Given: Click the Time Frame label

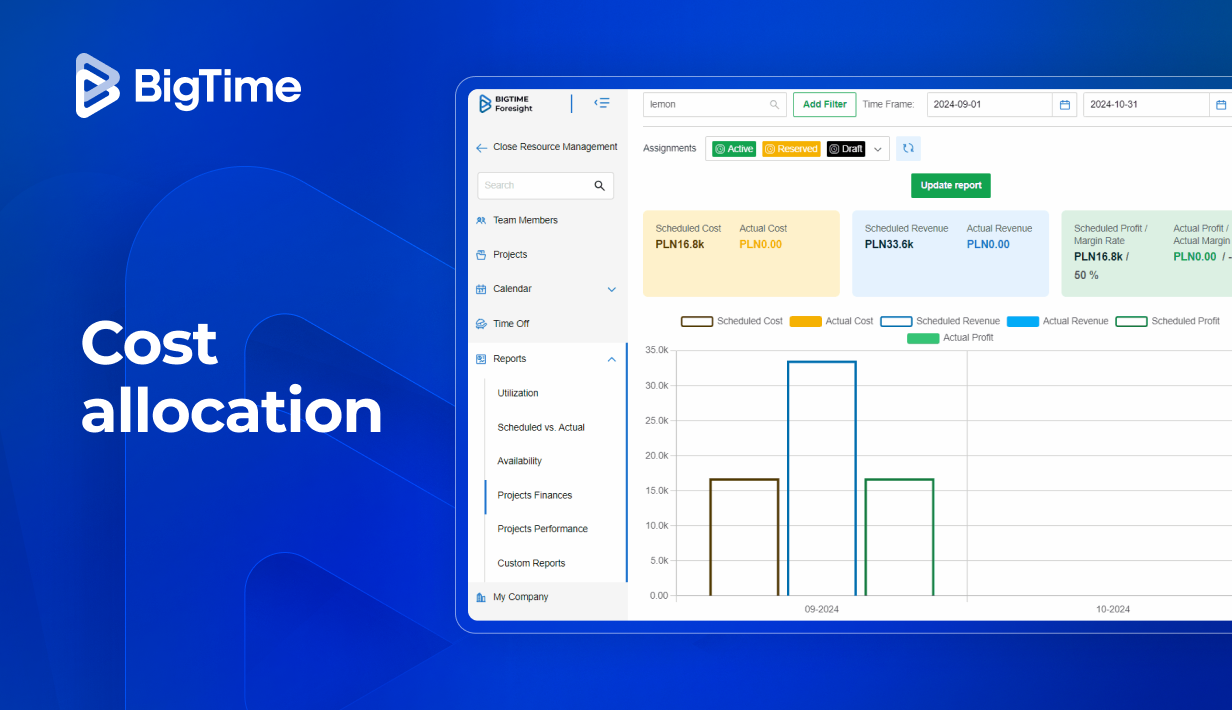Looking at the screenshot, I should pyautogui.click(x=888, y=104).
